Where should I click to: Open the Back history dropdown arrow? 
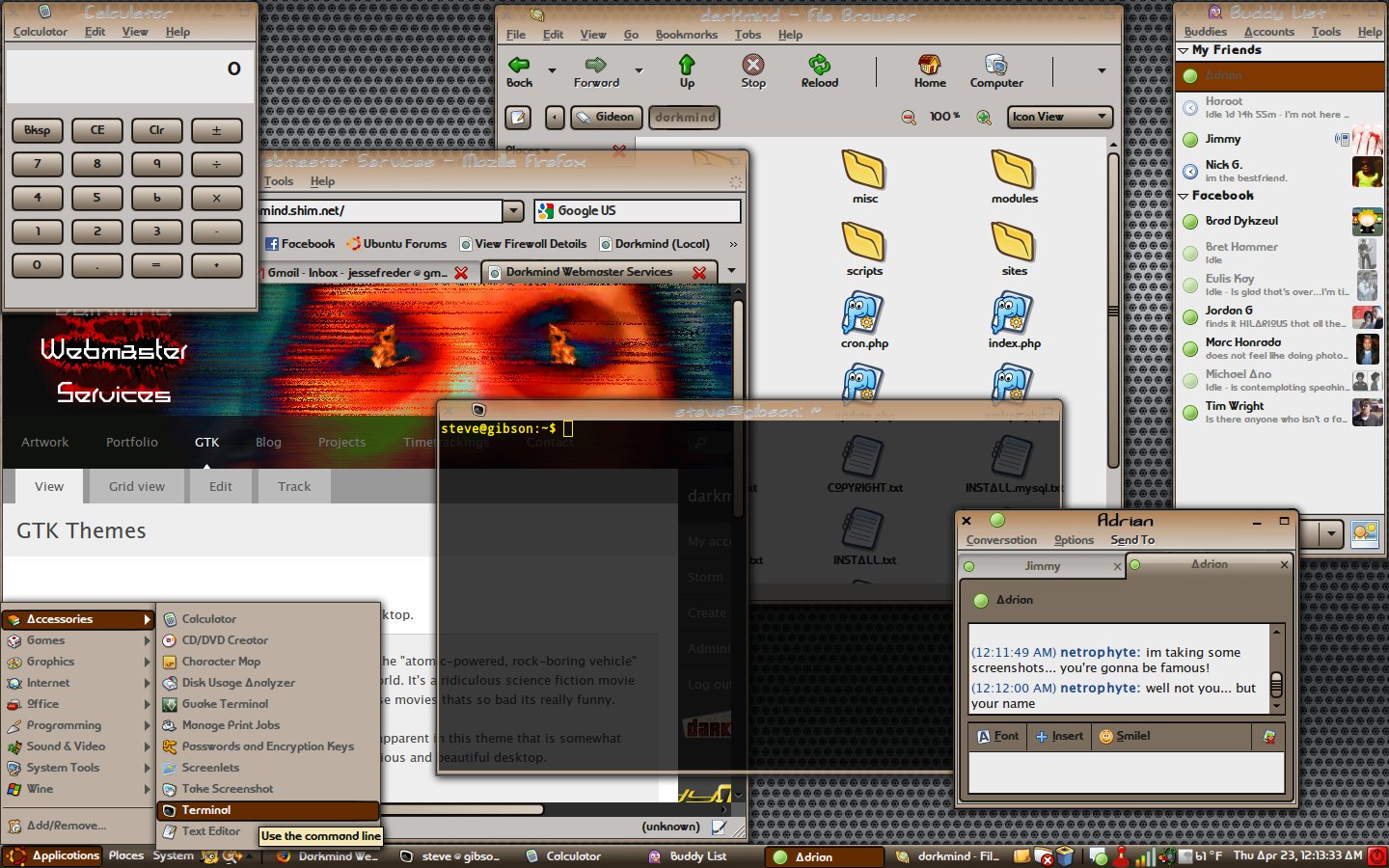coord(552,70)
